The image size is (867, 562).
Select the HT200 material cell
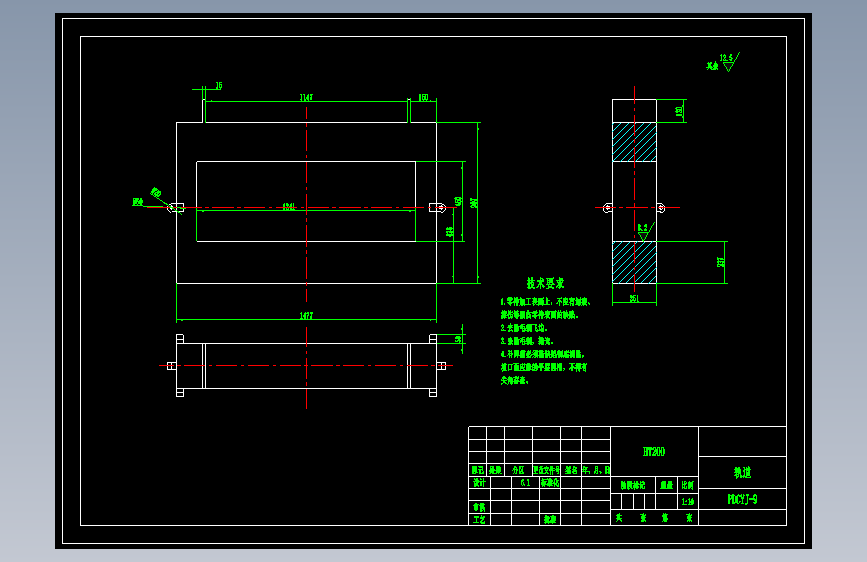coord(654,451)
